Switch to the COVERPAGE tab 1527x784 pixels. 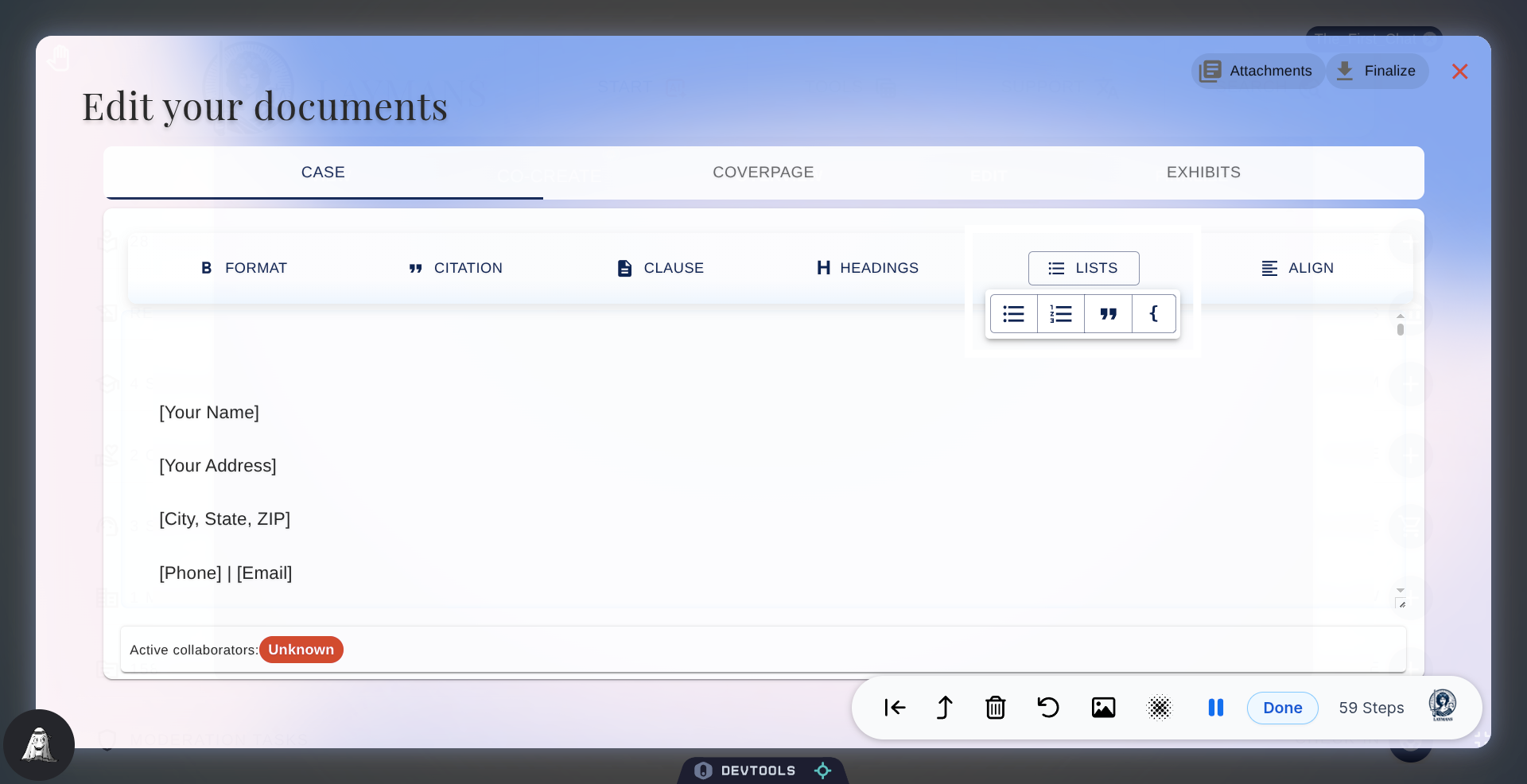point(763,173)
